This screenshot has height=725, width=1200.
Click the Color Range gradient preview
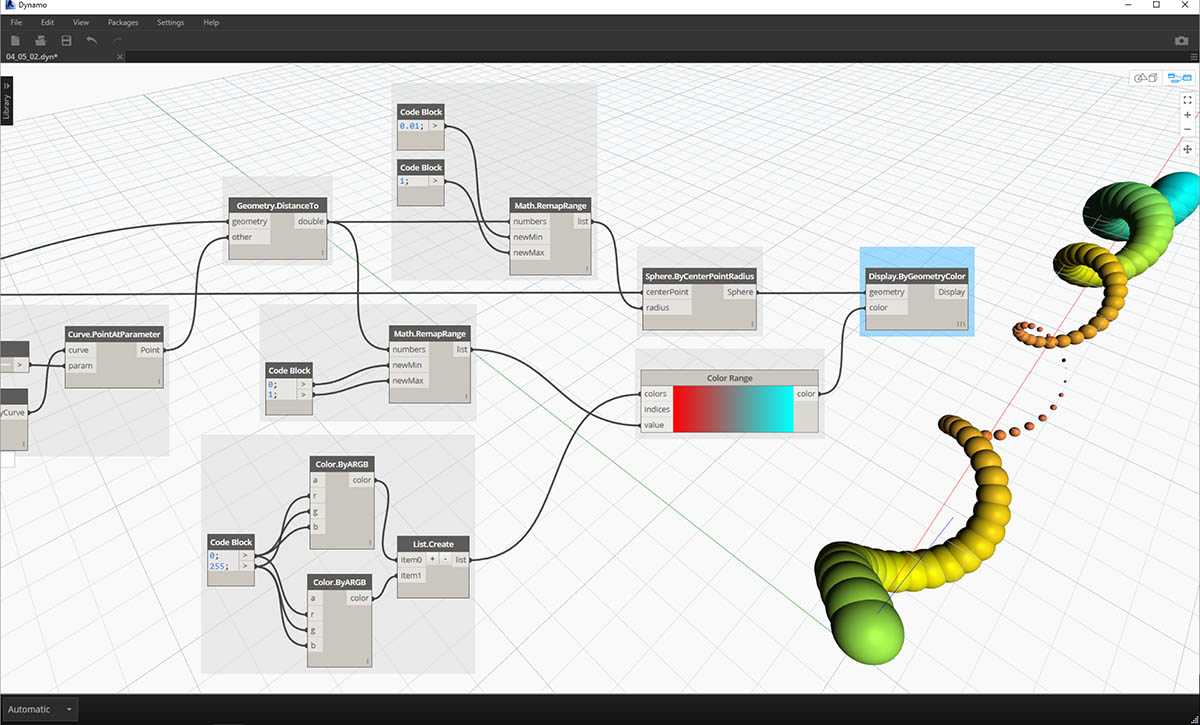click(733, 409)
